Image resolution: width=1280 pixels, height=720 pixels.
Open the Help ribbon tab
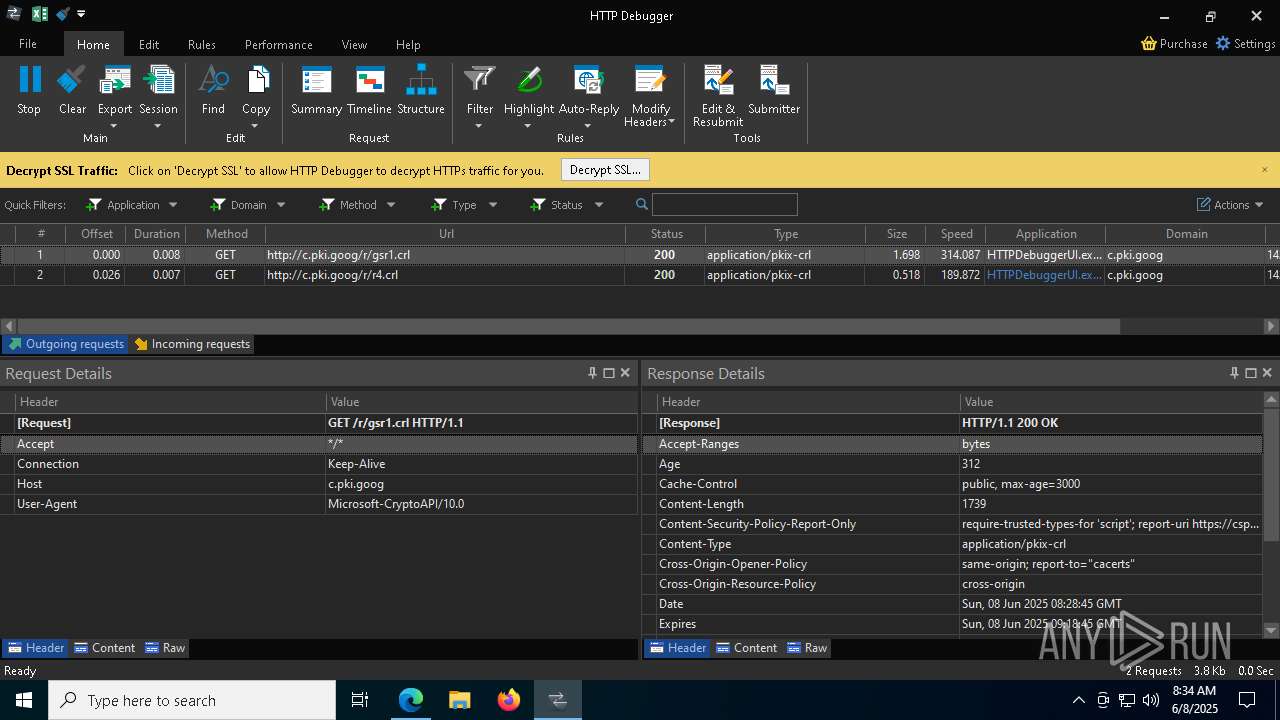coord(408,44)
